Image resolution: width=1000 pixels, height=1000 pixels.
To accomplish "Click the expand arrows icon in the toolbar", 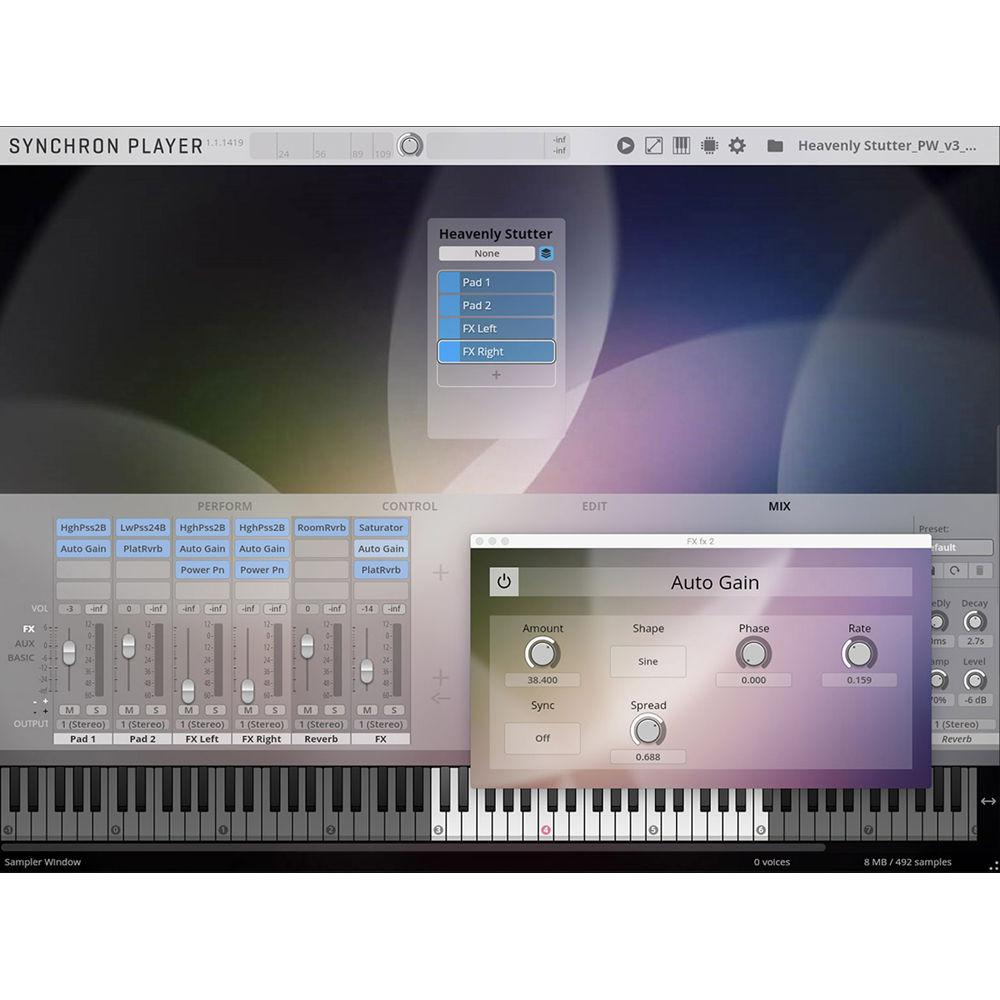I will pos(653,145).
